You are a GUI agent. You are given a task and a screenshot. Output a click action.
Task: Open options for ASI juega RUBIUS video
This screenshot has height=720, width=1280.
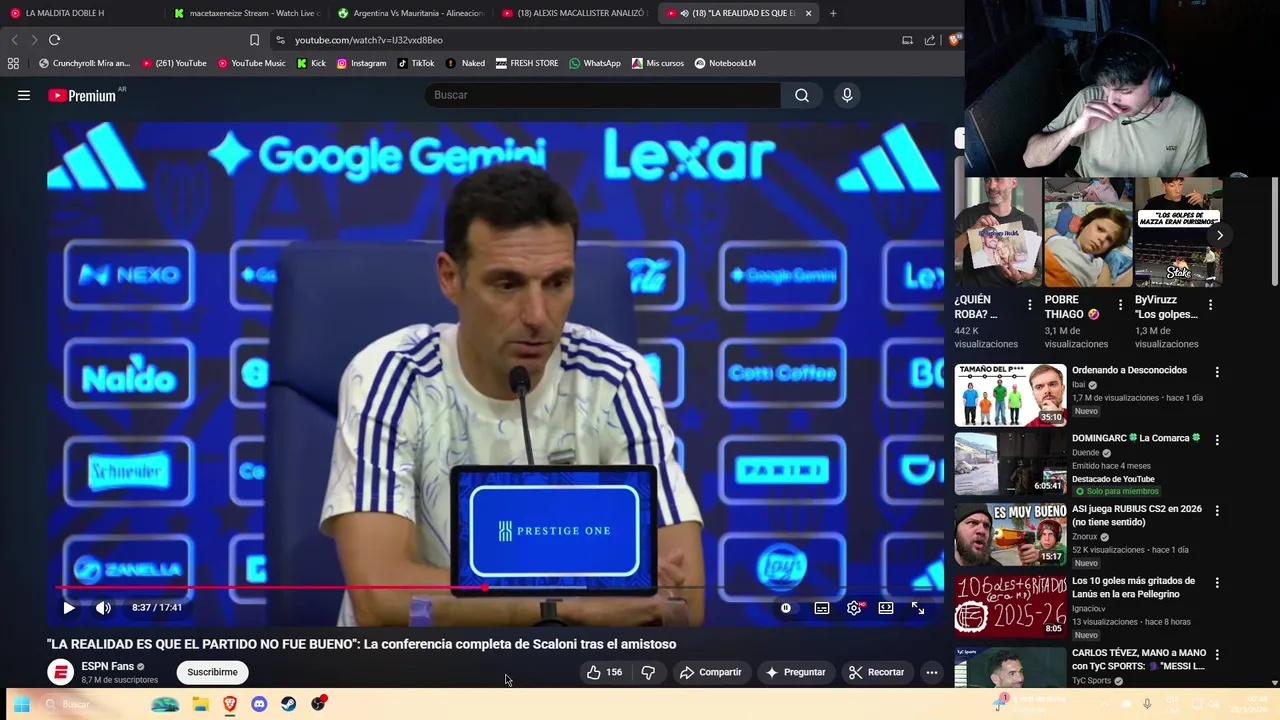1217,510
